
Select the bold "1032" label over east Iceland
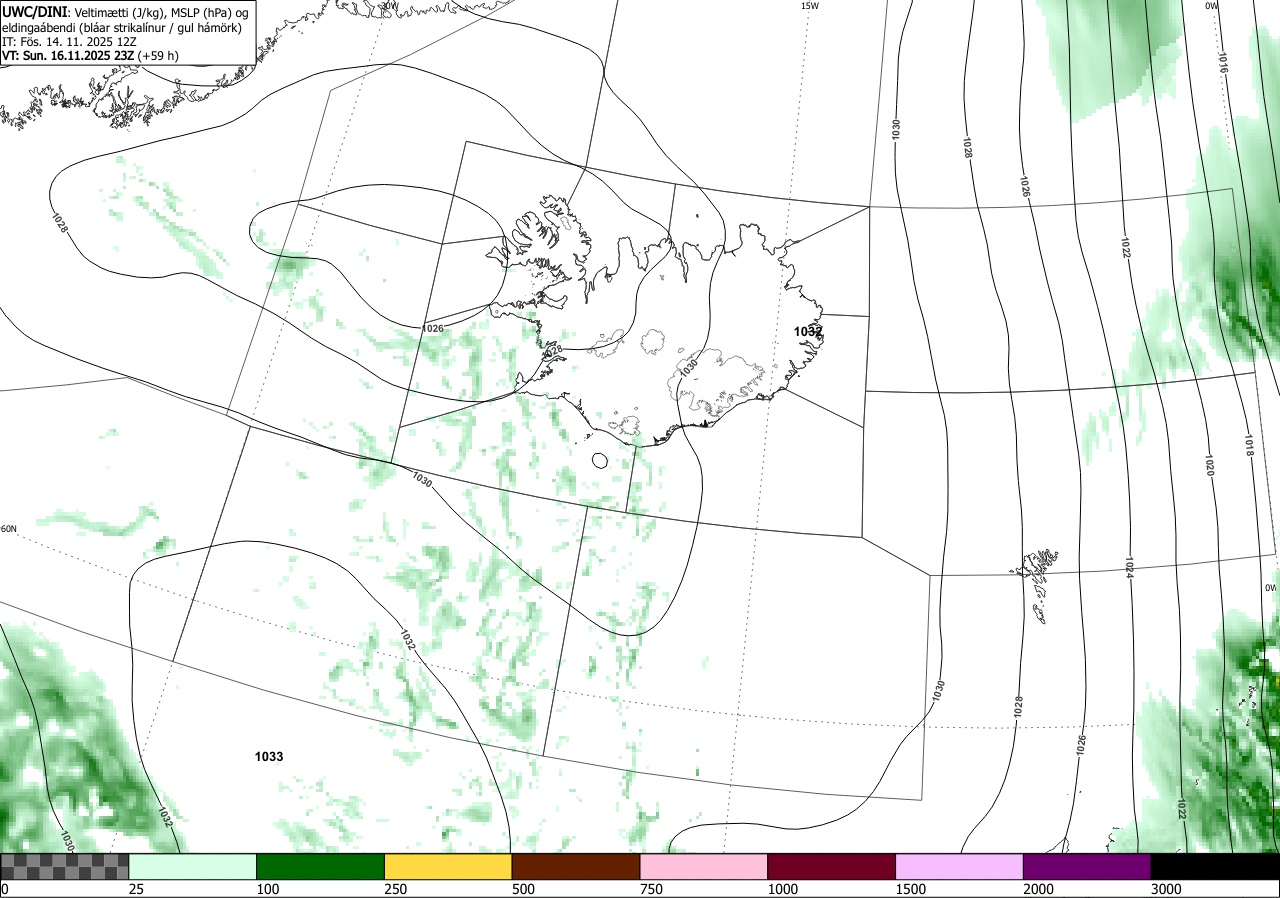pyautogui.click(x=808, y=331)
